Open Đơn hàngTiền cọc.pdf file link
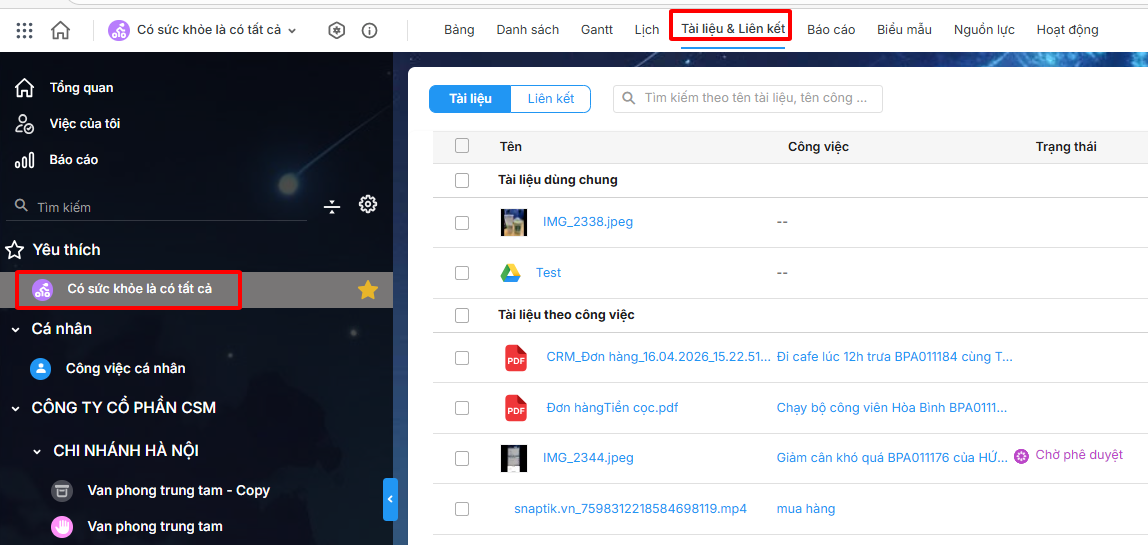Screen dimensions: 1148x545 point(612,408)
